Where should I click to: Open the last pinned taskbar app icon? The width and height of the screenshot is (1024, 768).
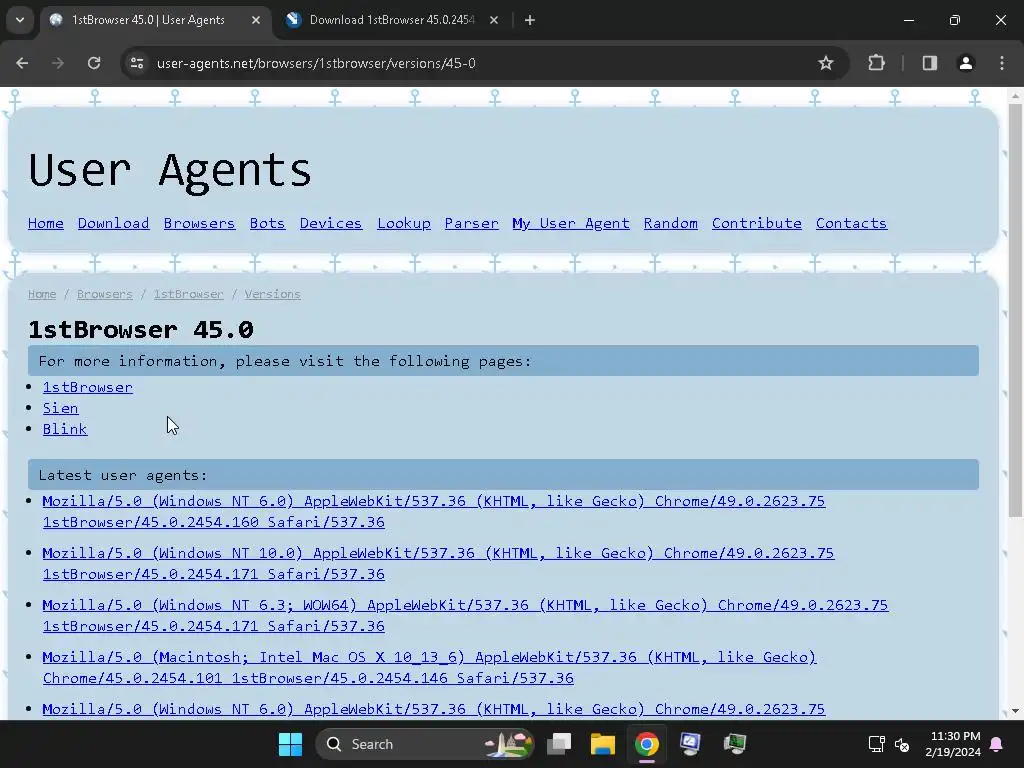pos(735,744)
